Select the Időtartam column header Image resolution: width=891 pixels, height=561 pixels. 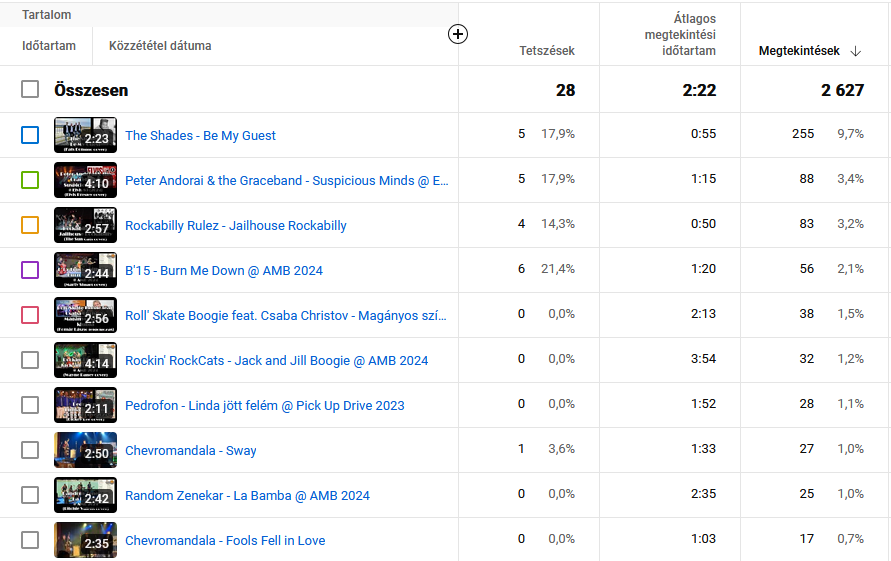tap(49, 45)
